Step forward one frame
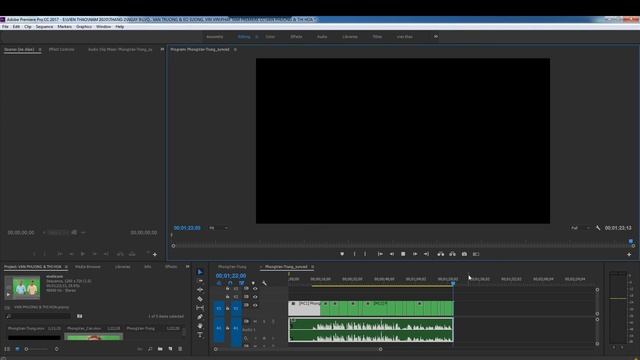640x360 pixels. click(415, 254)
